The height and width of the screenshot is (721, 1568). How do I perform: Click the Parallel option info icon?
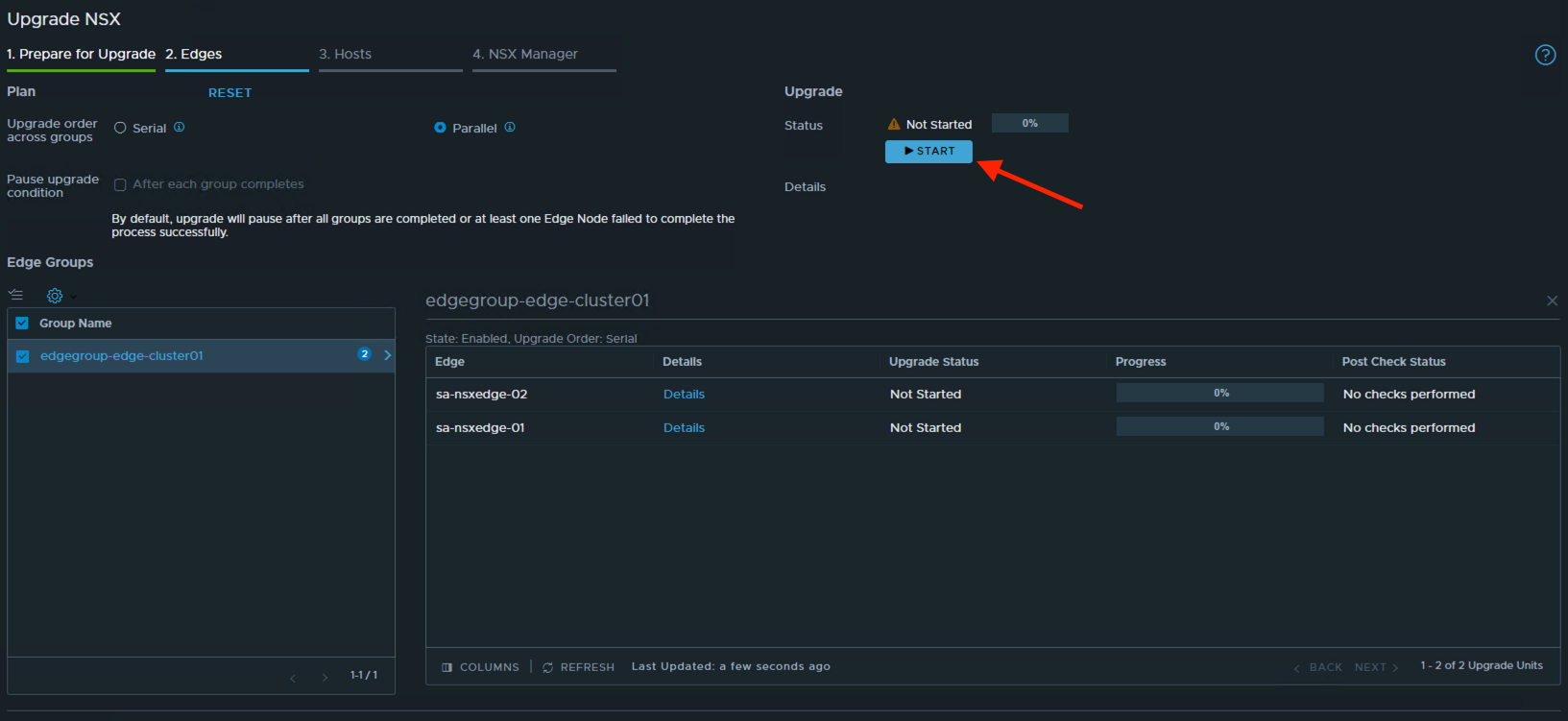[x=510, y=127]
